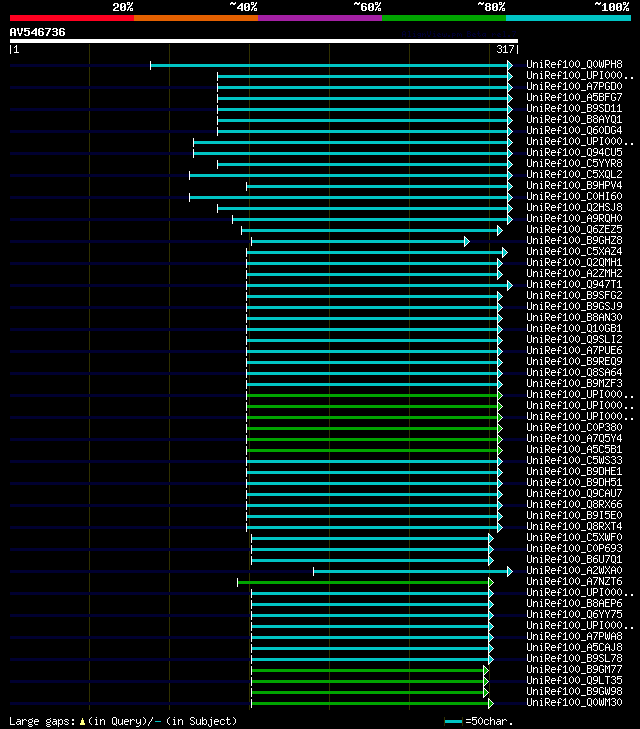Click the white AV546736 query sequence bar
This screenshot has height=729, width=640.
coord(264,41)
